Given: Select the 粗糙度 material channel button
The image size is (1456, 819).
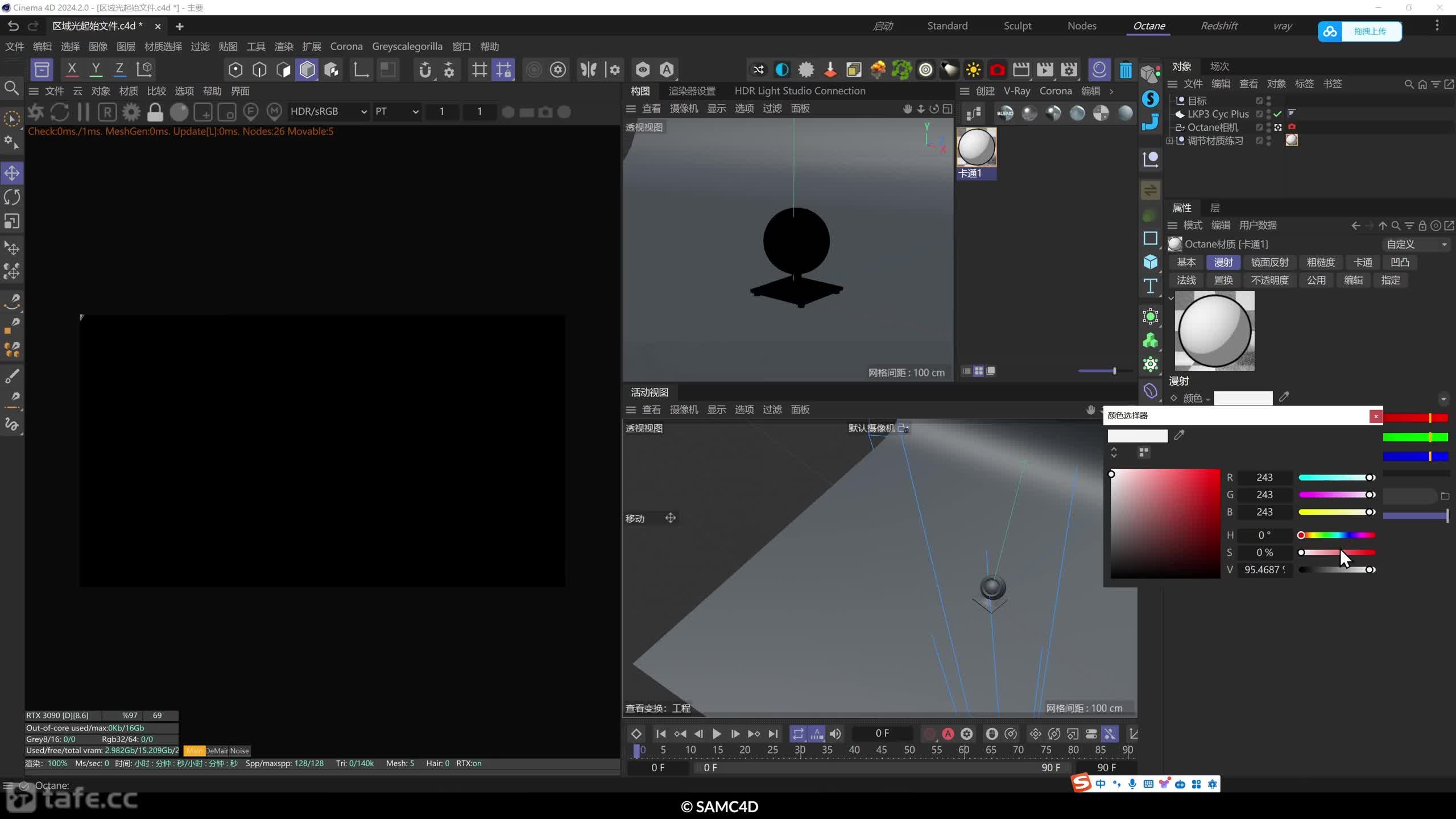Looking at the screenshot, I should click(1321, 262).
